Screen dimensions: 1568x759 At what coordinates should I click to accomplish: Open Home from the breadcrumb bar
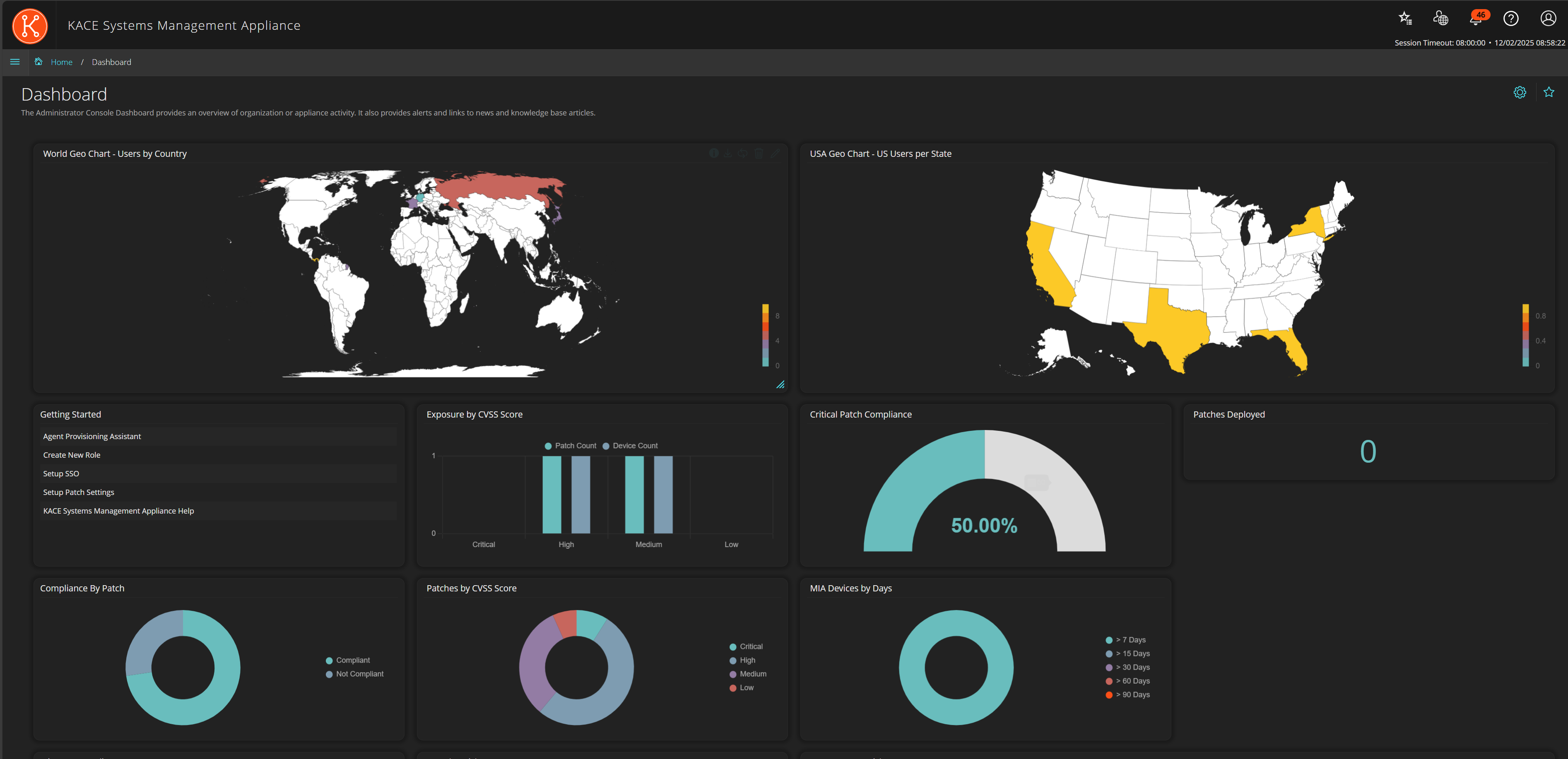[x=61, y=61]
